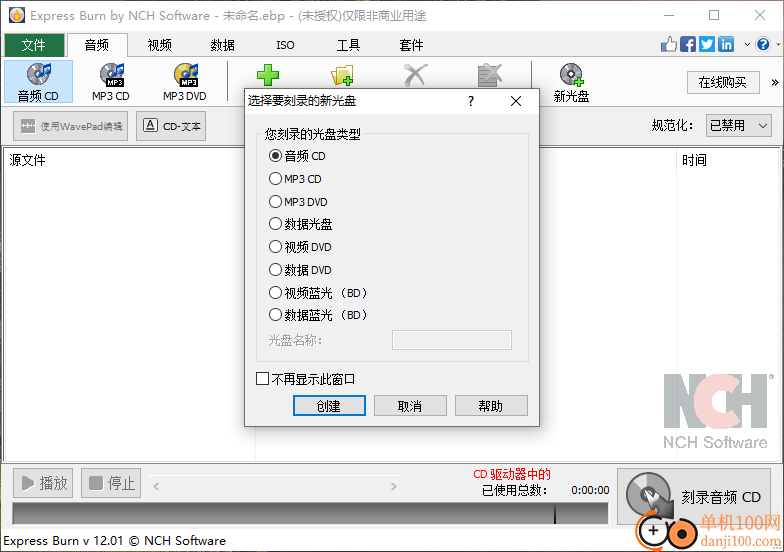Select the 数据蓝光 (BD) radio option

275,315
